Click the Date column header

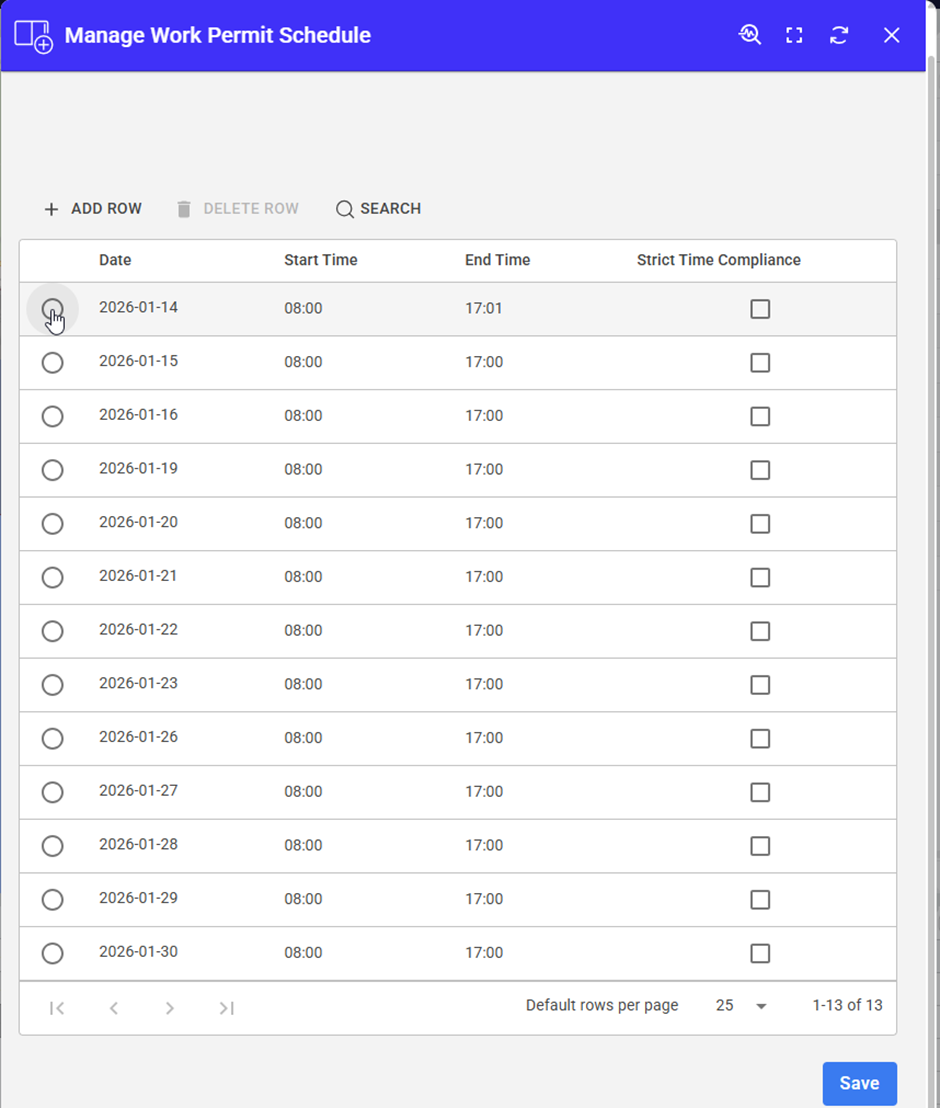click(x=115, y=260)
